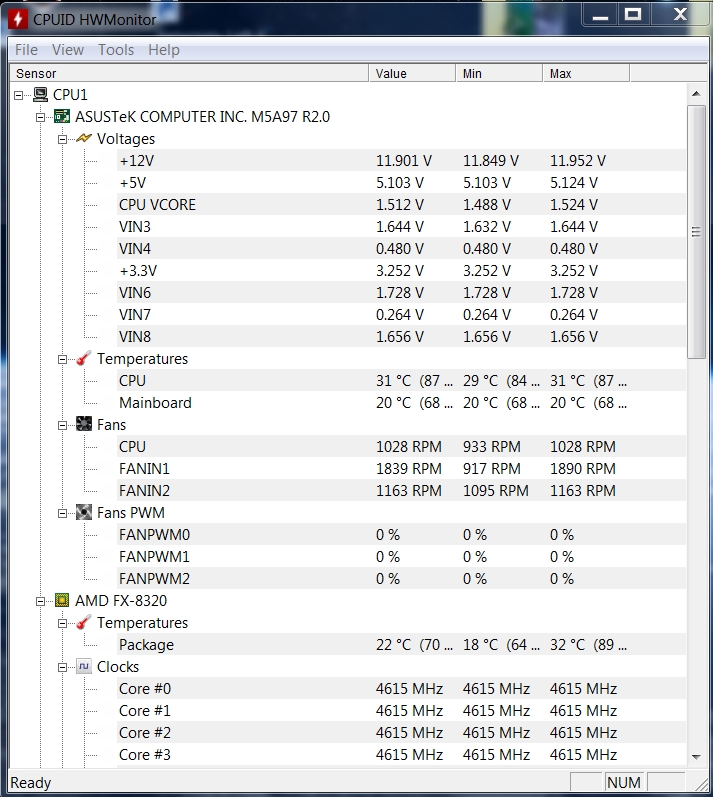Select the Mainboard temperature row
This screenshot has height=797, width=713.
point(401,403)
